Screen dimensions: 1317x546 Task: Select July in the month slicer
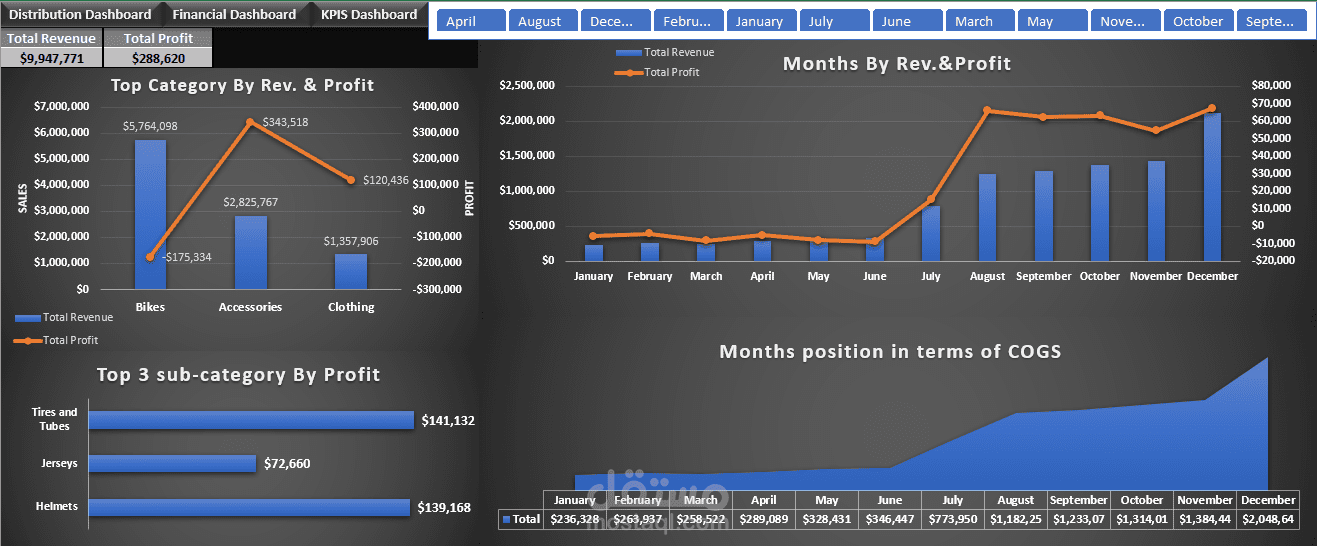[835, 21]
